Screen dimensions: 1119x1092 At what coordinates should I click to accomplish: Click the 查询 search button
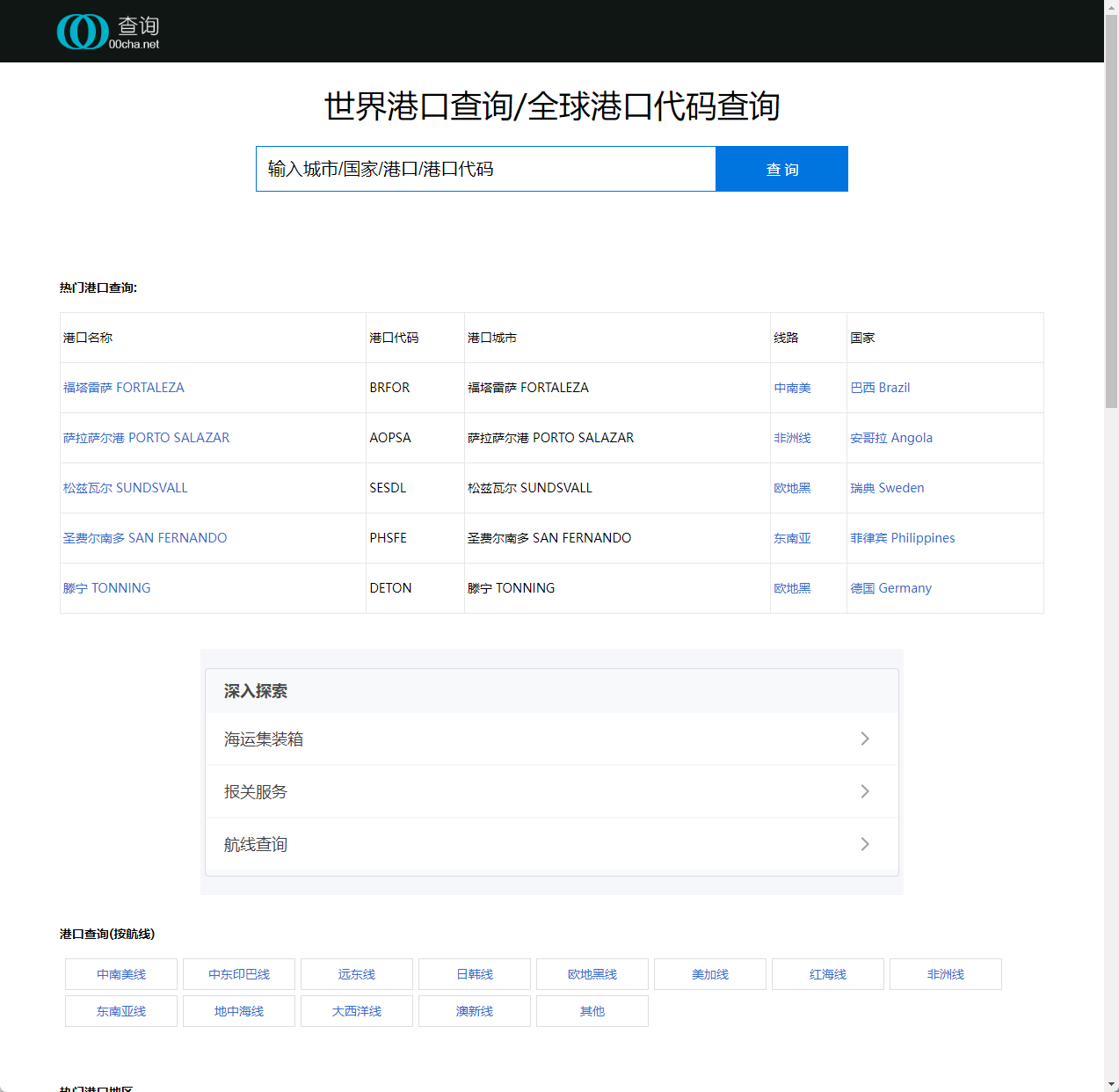click(x=781, y=169)
